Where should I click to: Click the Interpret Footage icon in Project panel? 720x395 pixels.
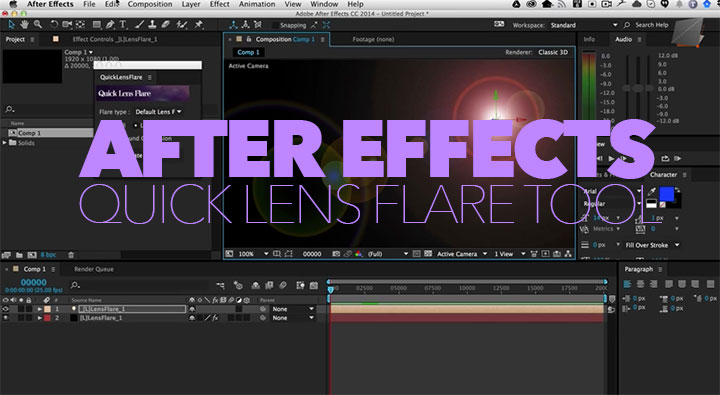coord(6,255)
